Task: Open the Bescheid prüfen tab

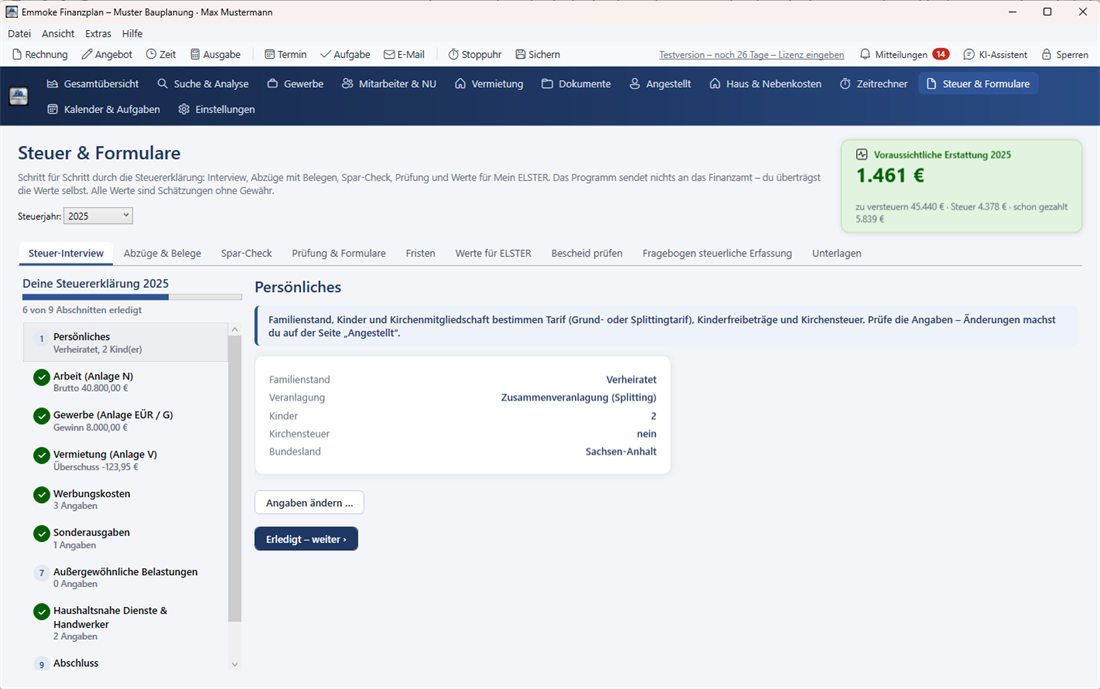Action: [x=586, y=253]
